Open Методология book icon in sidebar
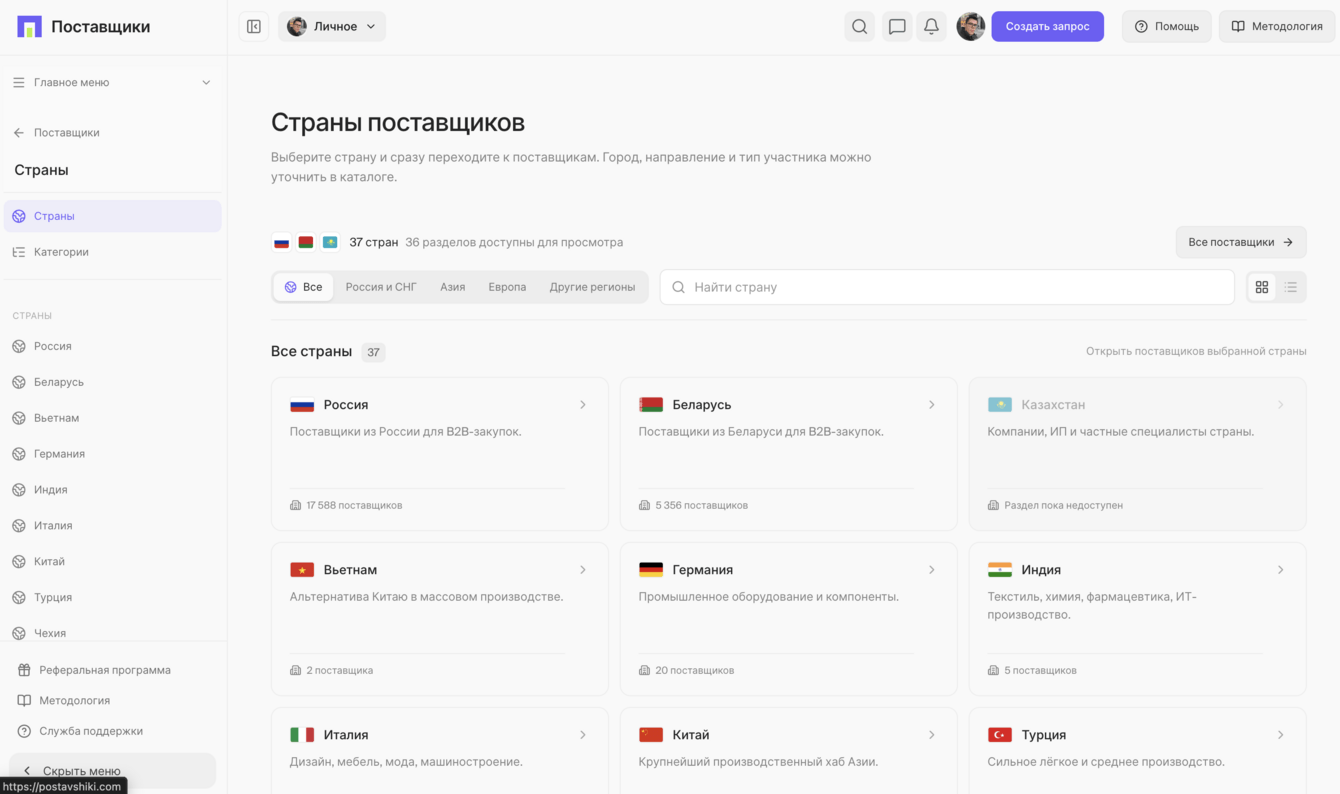Viewport: 1340px width, 794px height. tap(24, 701)
